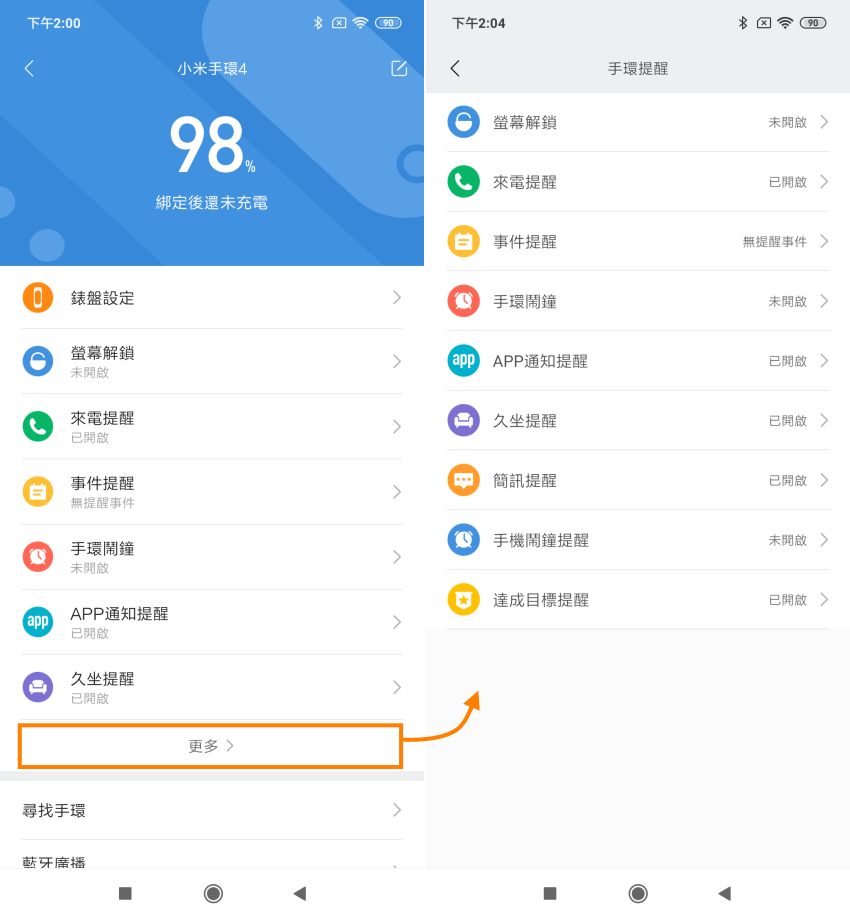Tap yellow 事件提醒 calendar icon in left screen
Screen dimensions: 850x919
(38, 491)
